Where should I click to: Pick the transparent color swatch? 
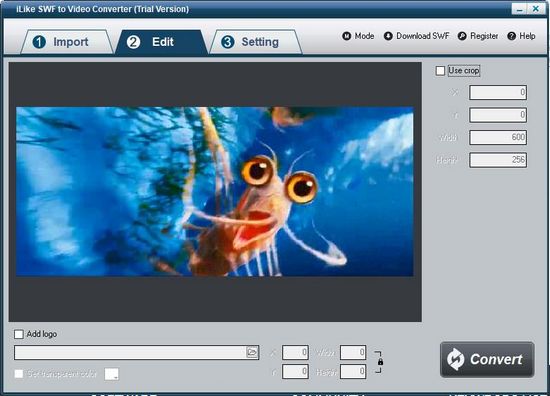click(112, 374)
